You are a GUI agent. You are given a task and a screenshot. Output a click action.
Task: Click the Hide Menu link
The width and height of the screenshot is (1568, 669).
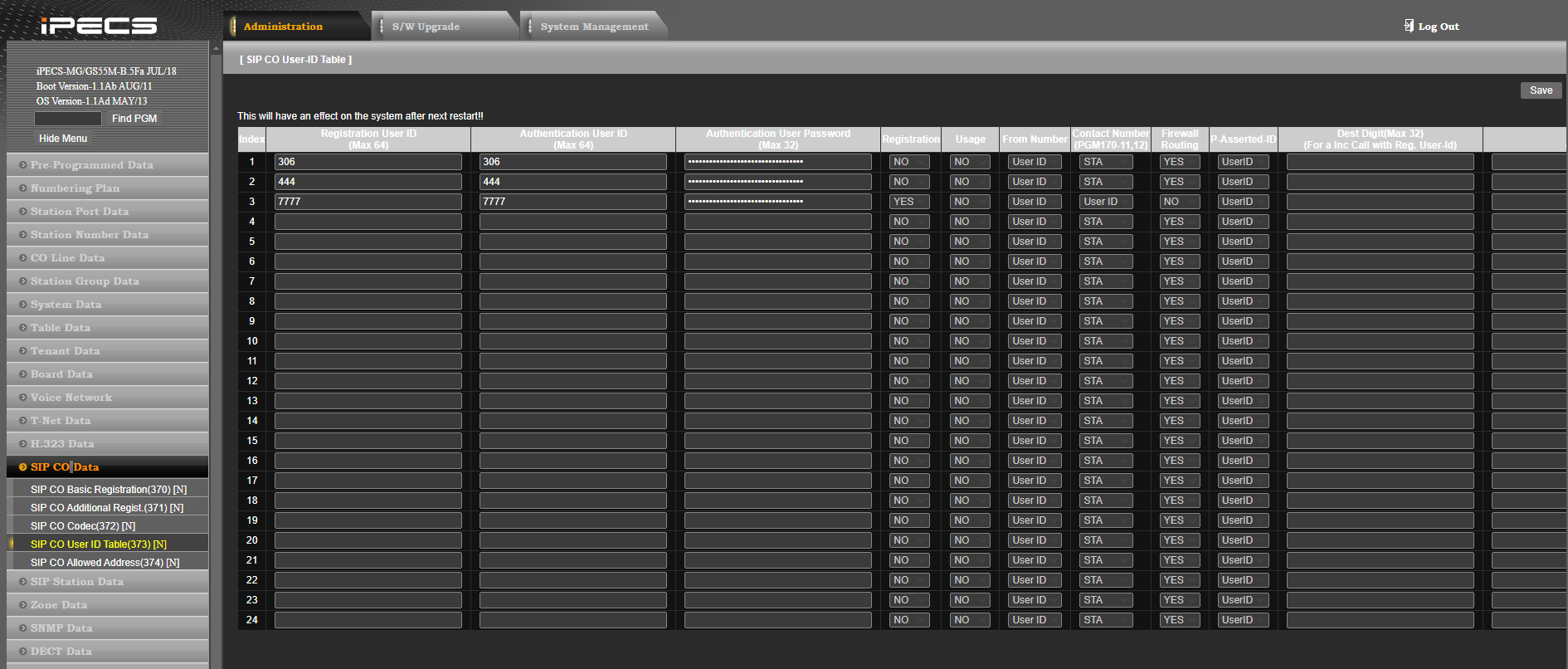tap(63, 139)
